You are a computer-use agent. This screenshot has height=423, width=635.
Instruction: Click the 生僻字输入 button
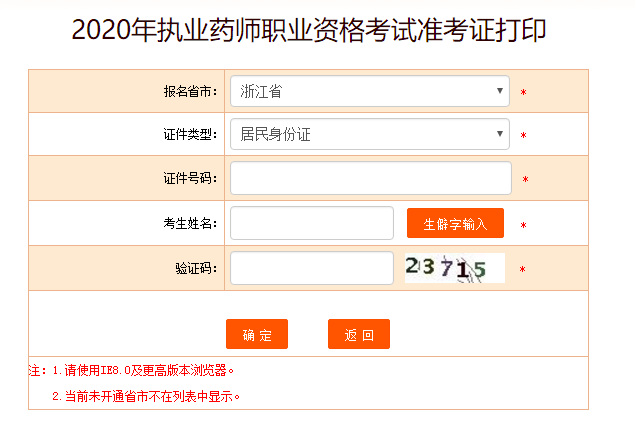pyautogui.click(x=455, y=223)
